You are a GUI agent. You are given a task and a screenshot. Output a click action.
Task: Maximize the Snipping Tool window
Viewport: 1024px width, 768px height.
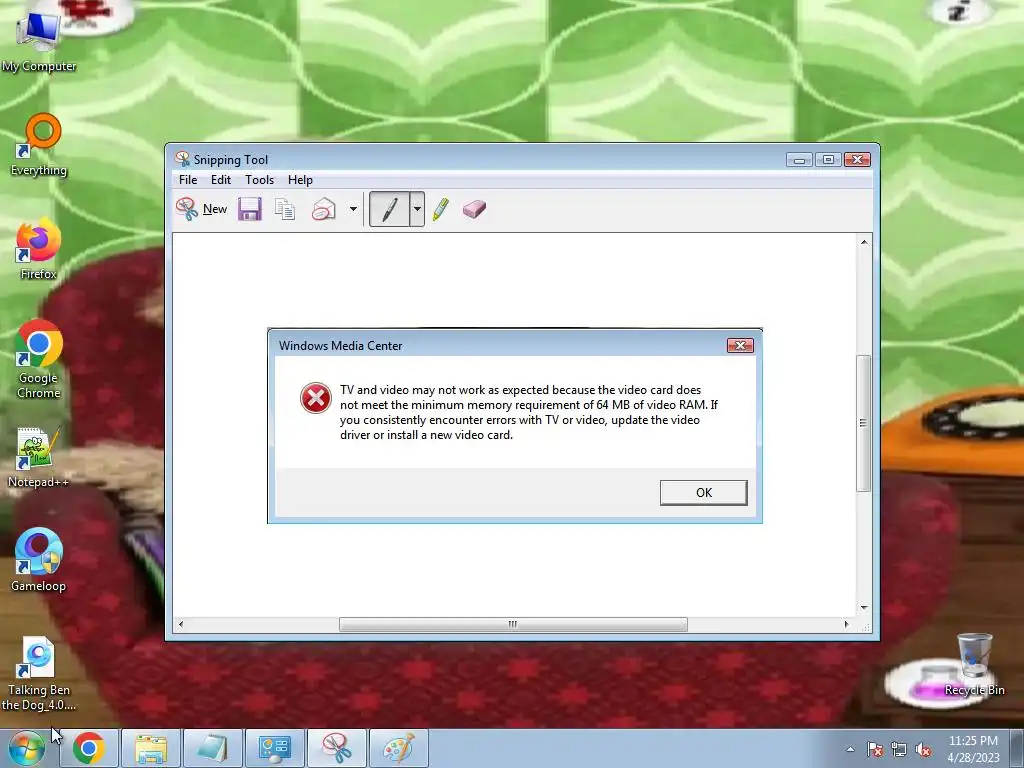(x=828, y=159)
